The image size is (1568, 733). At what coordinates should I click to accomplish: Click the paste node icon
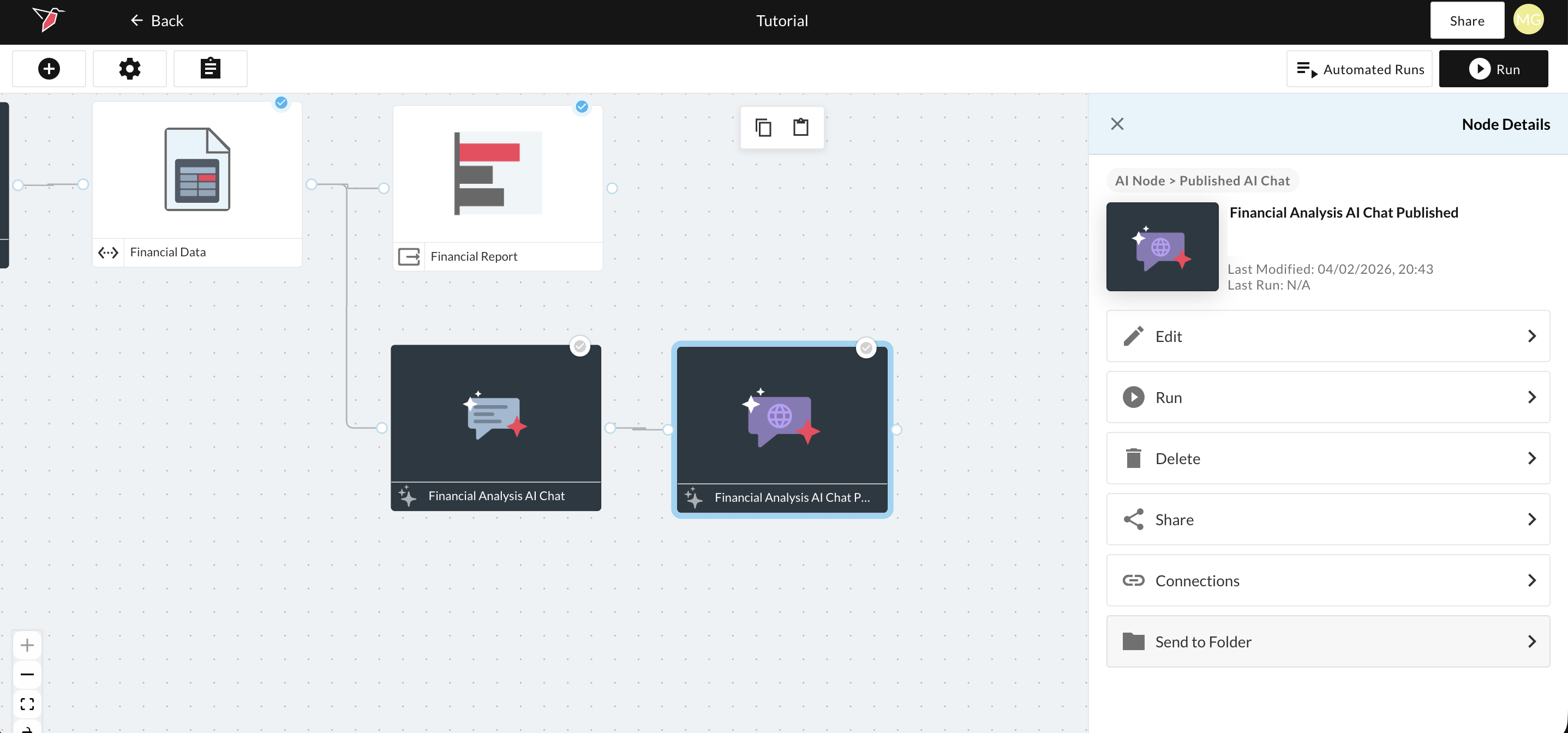800,127
